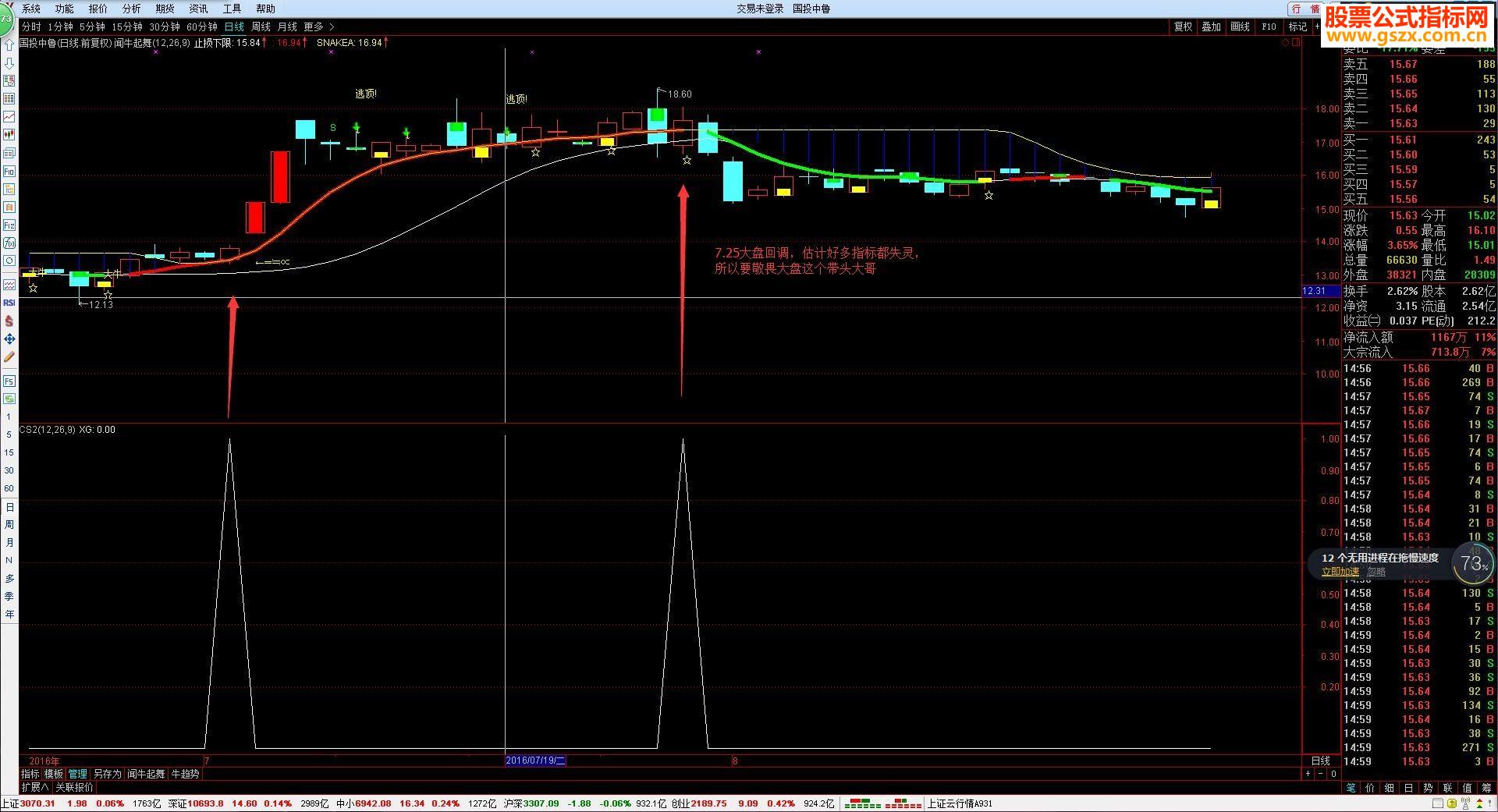Switch to 15分钟 period
The image size is (1498, 812).
click(x=127, y=27)
